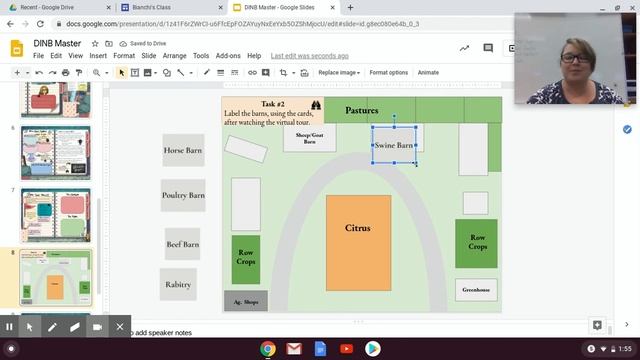Click the DINB Master title field
The height and width of the screenshot is (360, 640).
coord(57,43)
